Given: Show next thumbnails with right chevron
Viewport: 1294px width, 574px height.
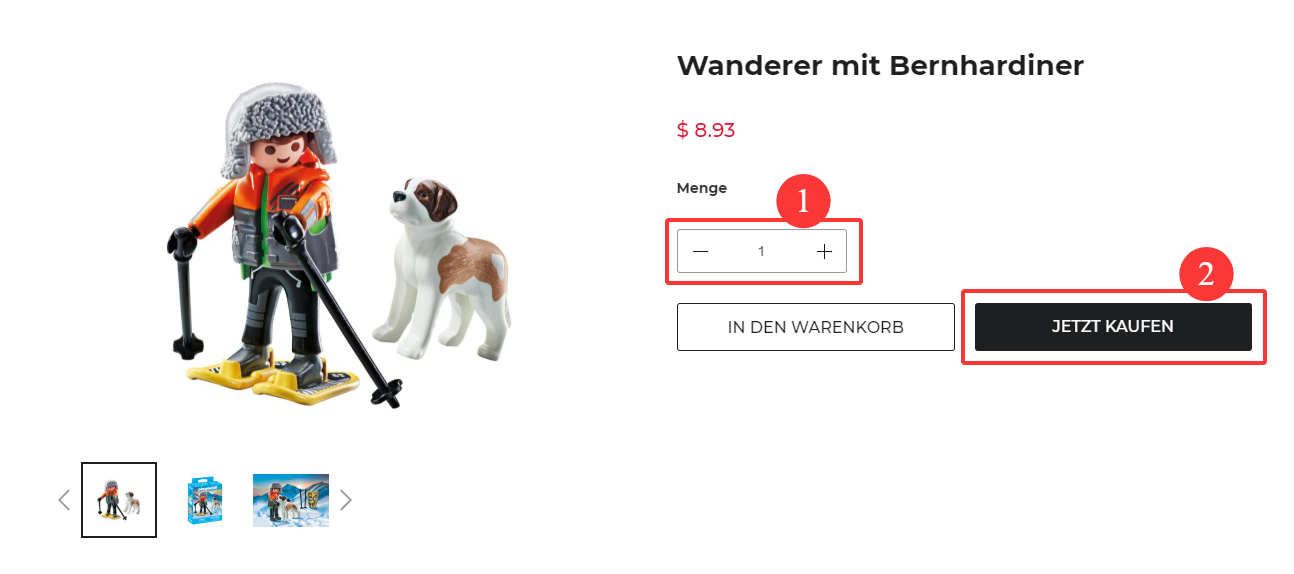Looking at the screenshot, I should tap(346, 500).
